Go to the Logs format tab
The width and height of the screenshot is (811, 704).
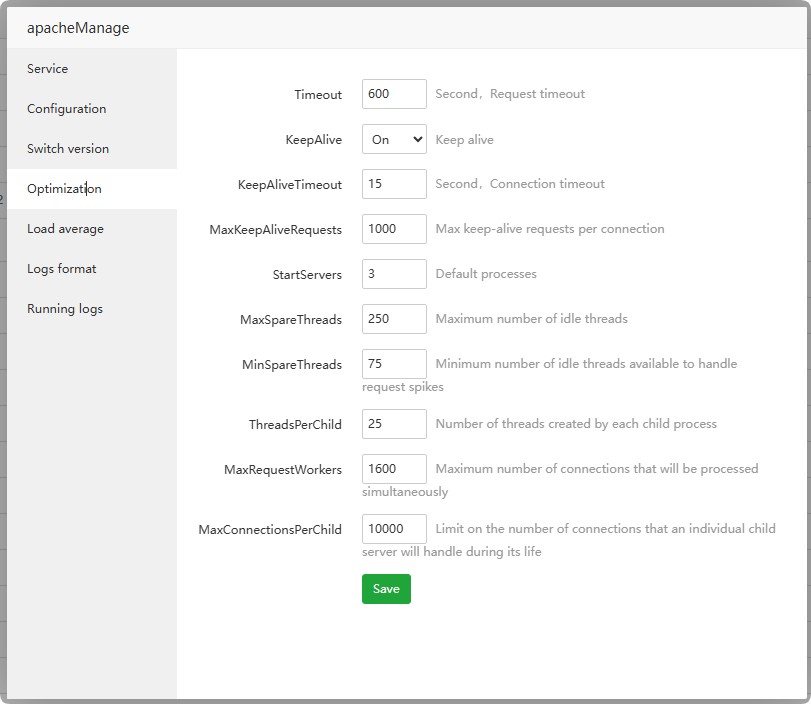click(x=62, y=269)
